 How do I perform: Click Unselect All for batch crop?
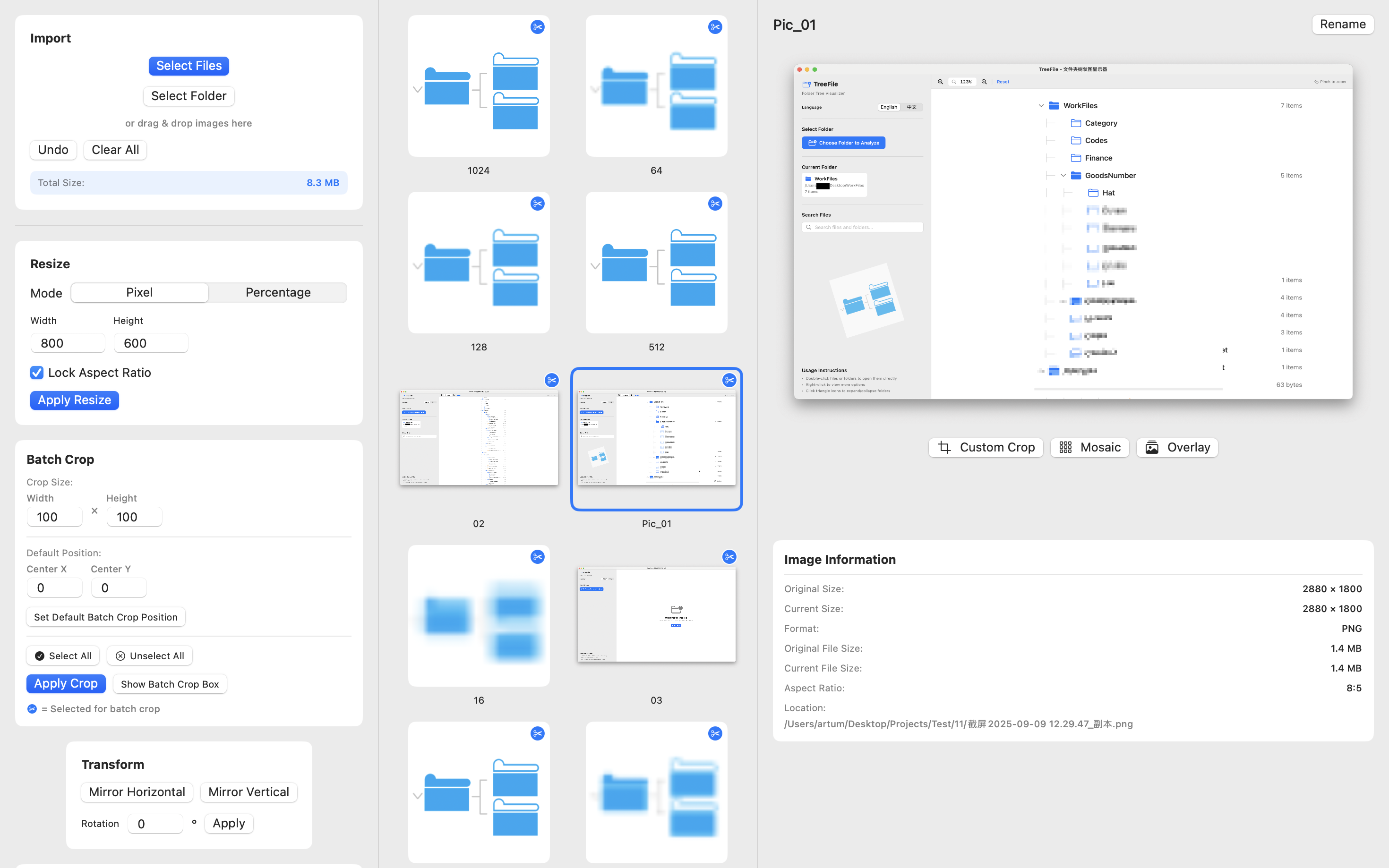[x=149, y=655]
